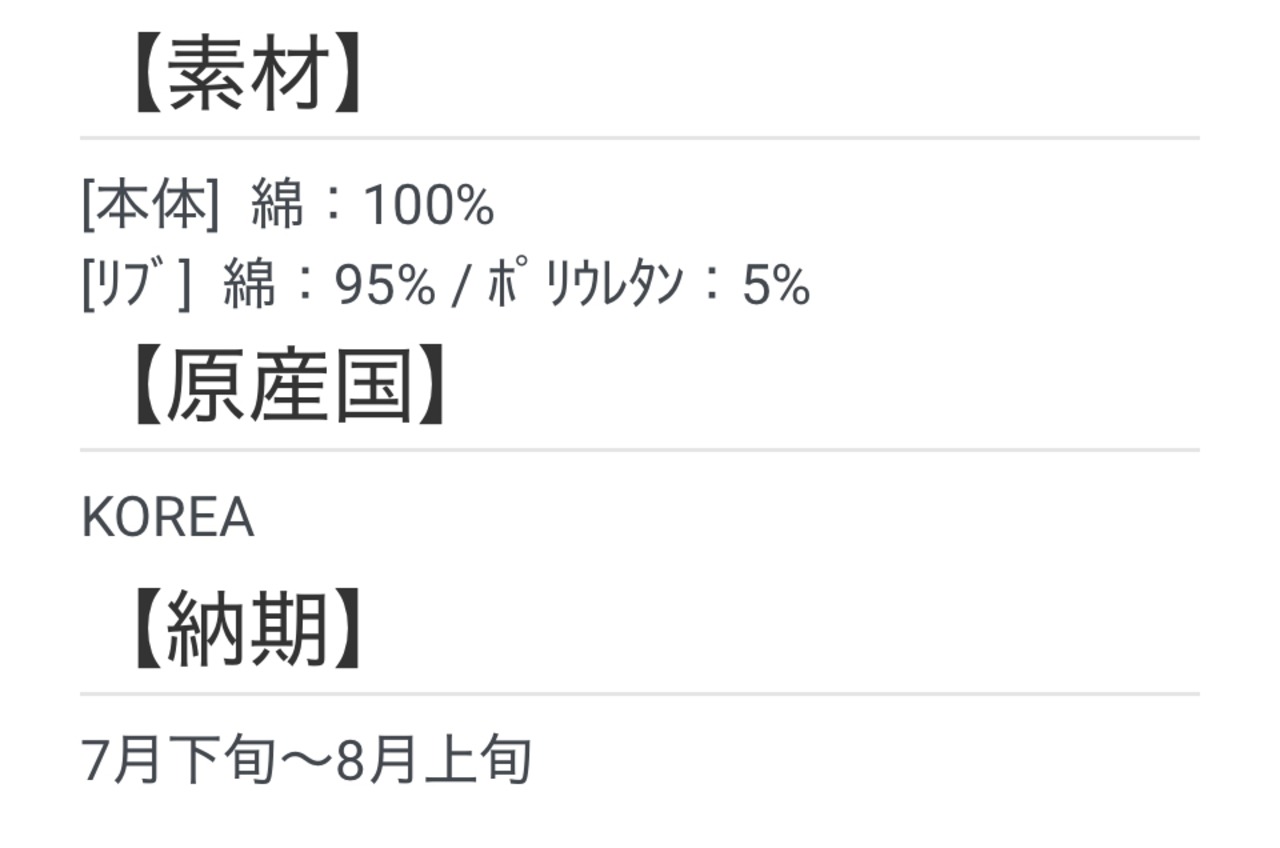Click the 5% value after ポリウレタン
Viewport: 1280px width, 848px height.
point(776,287)
